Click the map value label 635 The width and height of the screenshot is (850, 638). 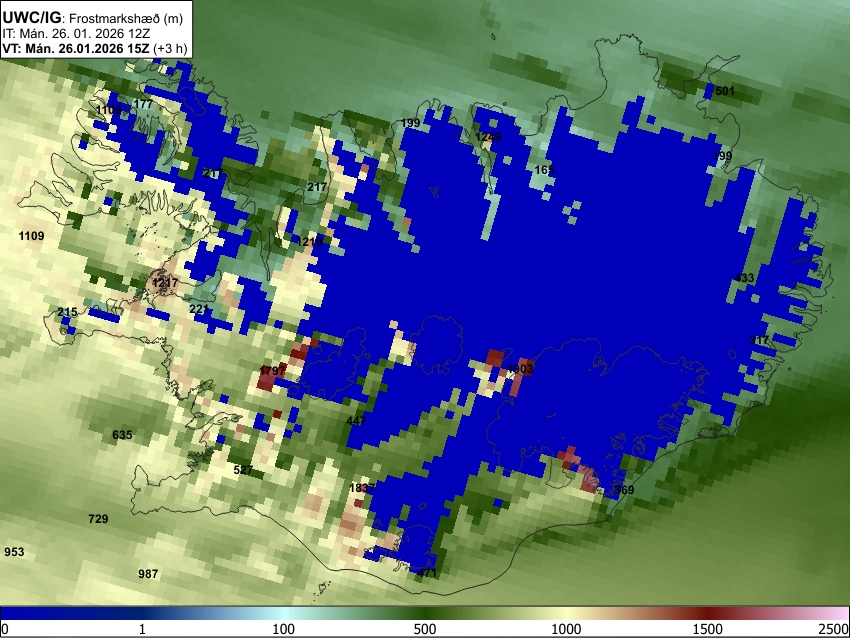(x=122, y=435)
